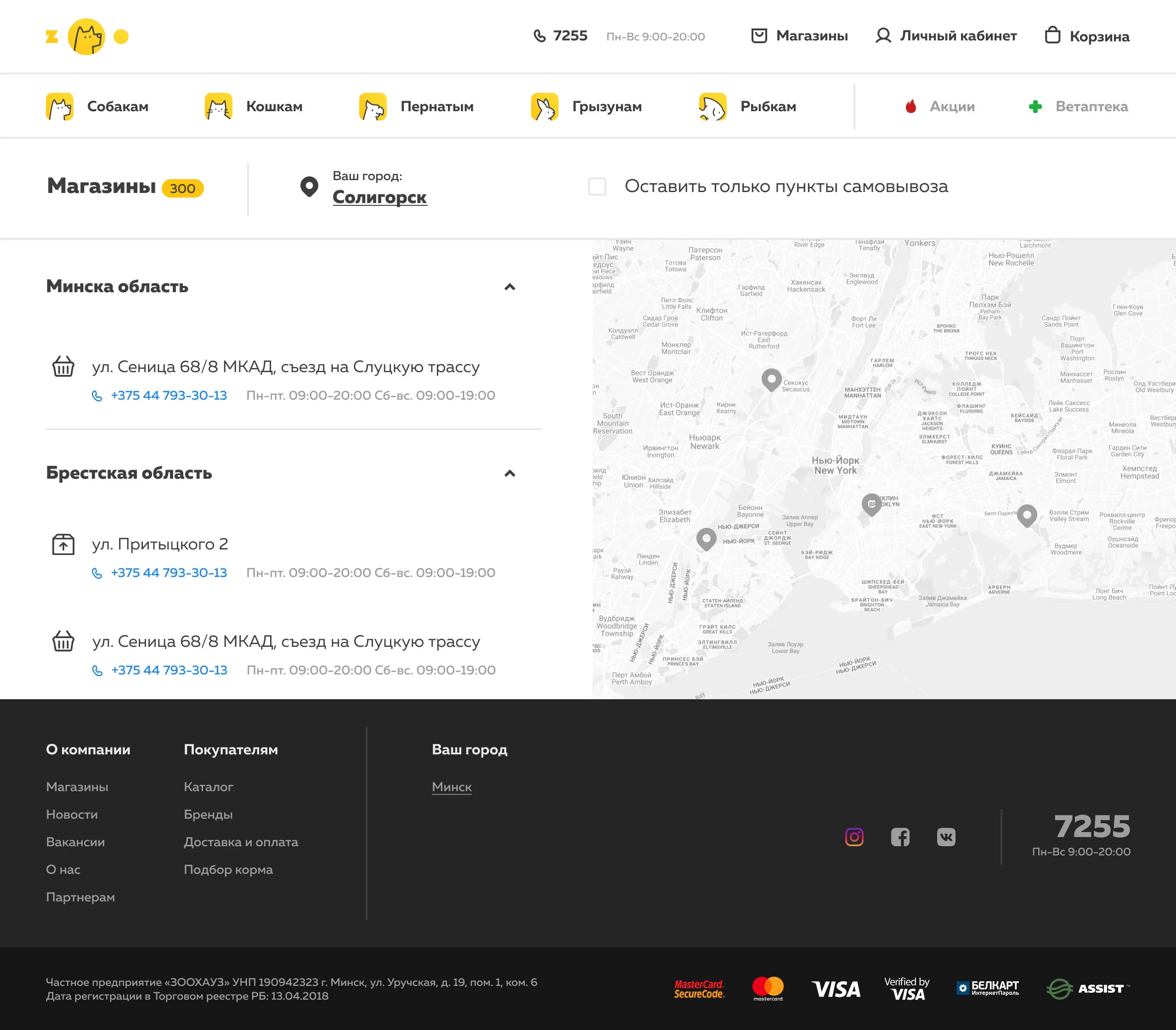Select the ул. Притыцкого 2 store entry

(x=160, y=544)
